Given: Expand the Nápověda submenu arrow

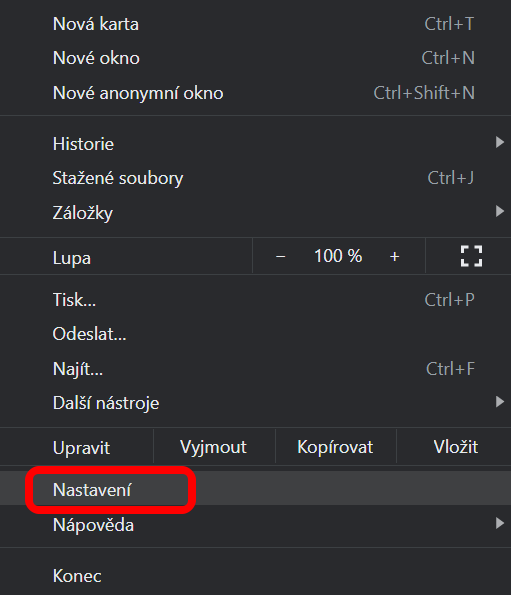Looking at the screenshot, I should (x=500, y=524).
